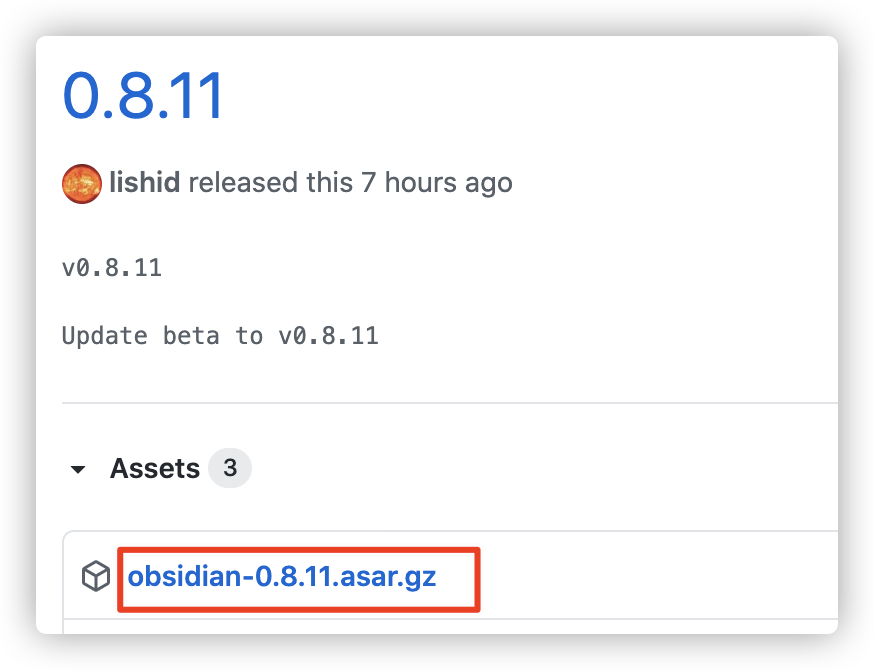Screen dimensions: 874x670
Task: Click the red highlight border around the asset link
Action: (299, 550)
